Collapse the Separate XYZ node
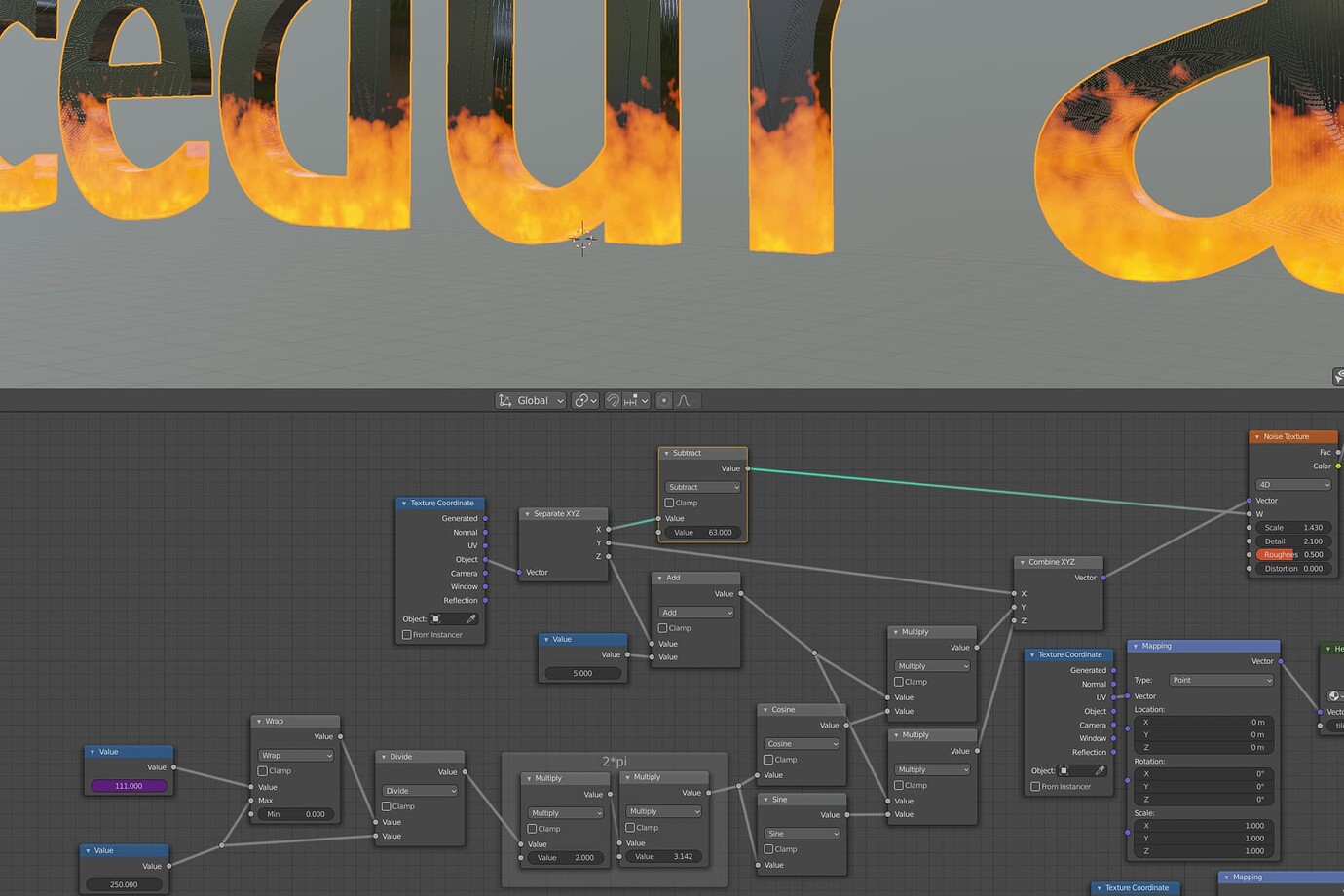The height and width of the screenshot is (896, 1344). point(527,513)
